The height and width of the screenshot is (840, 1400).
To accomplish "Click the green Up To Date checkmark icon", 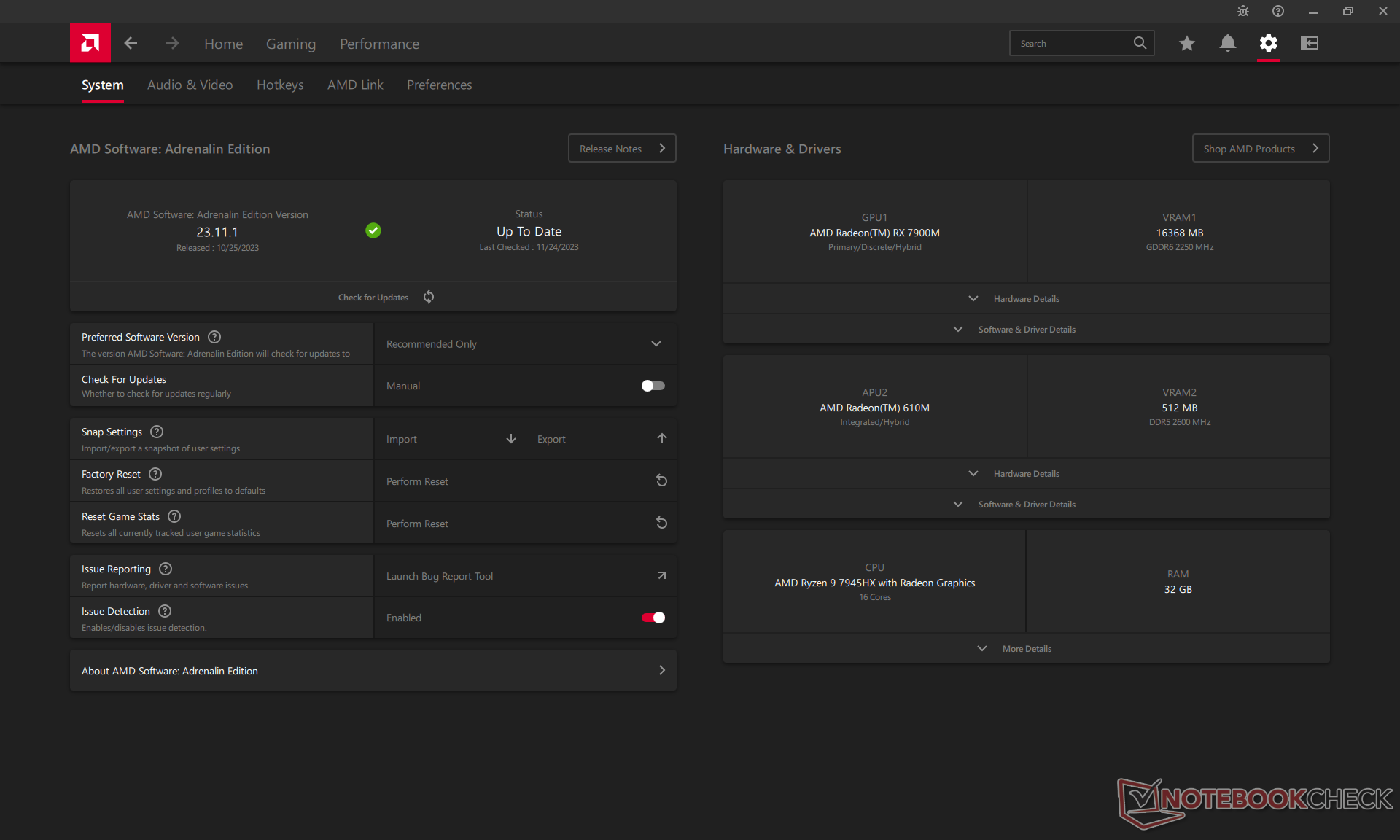I will (x=373, y=230).
